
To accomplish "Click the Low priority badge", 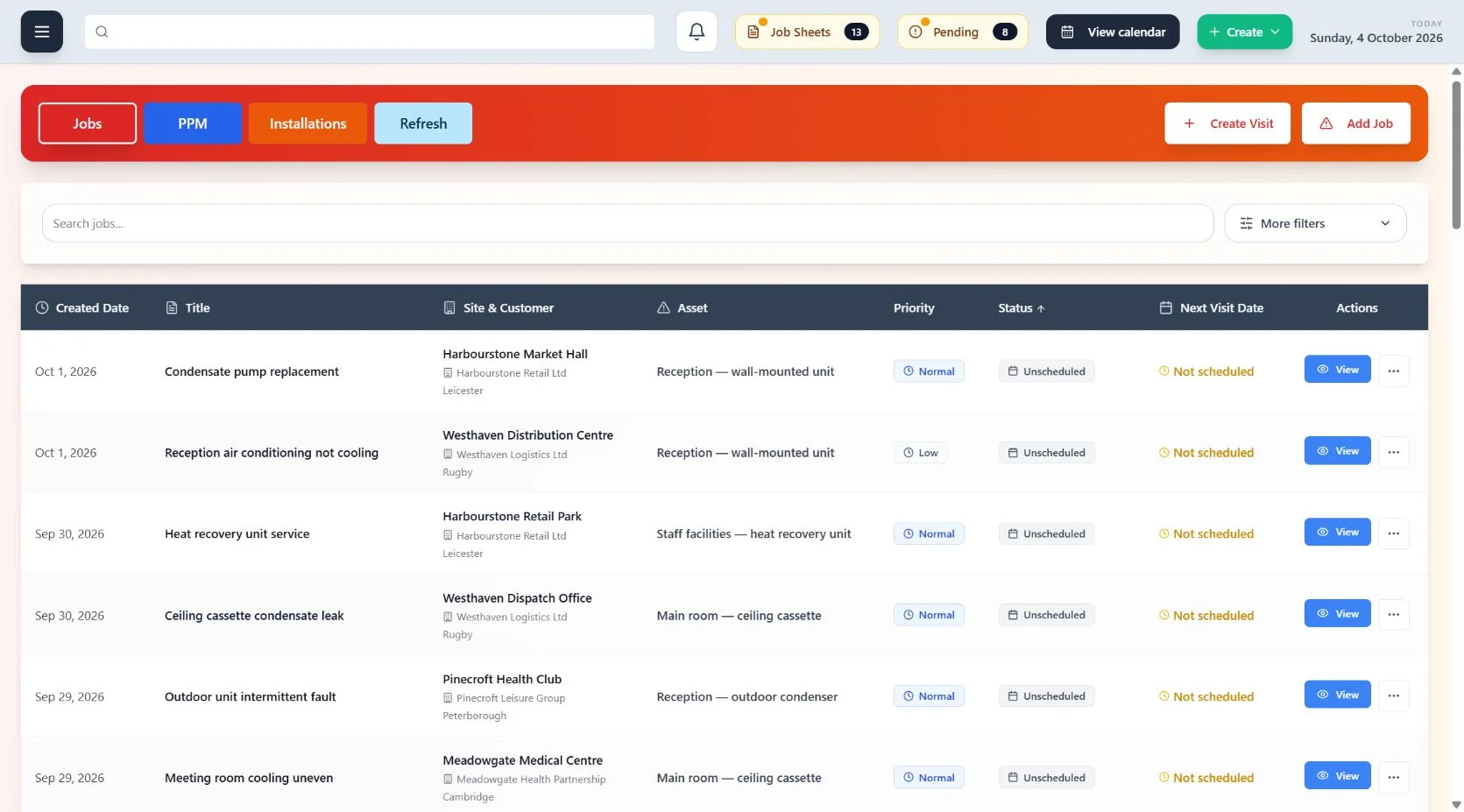I will coord(921,453).
